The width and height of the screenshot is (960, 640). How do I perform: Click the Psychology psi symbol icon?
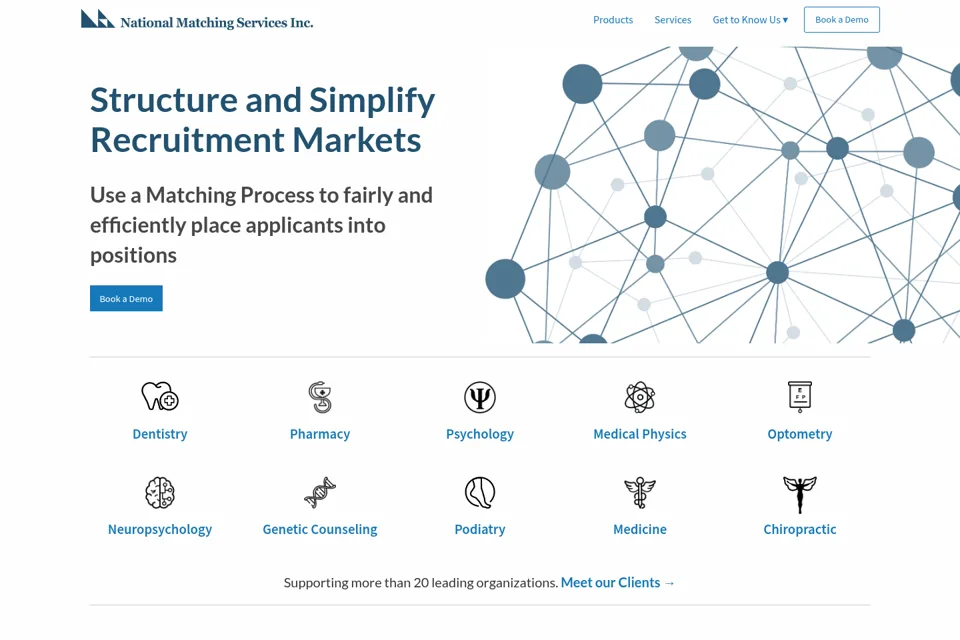tap(480, 397)
